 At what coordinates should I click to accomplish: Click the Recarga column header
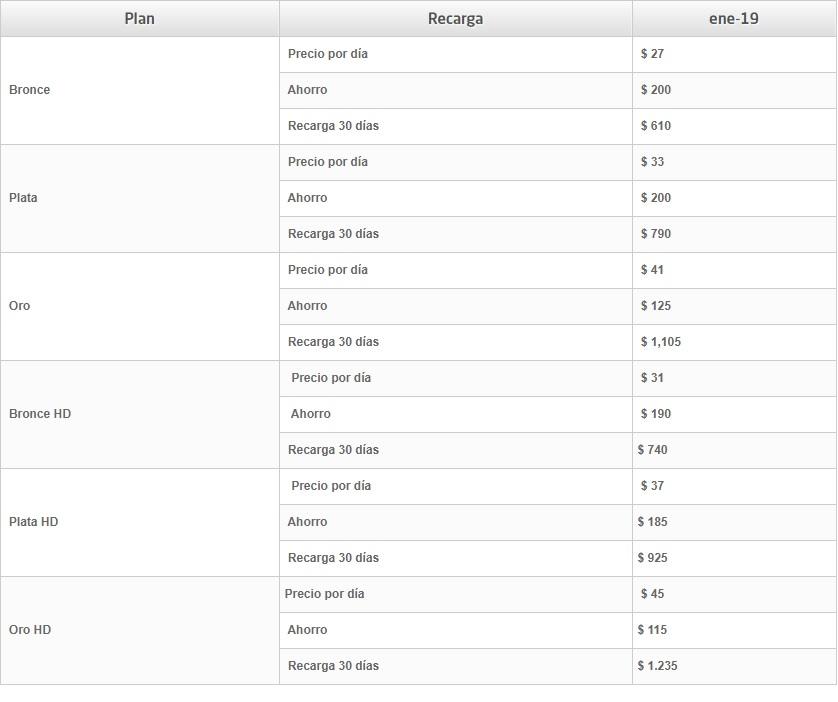click(x=455, y=19)
